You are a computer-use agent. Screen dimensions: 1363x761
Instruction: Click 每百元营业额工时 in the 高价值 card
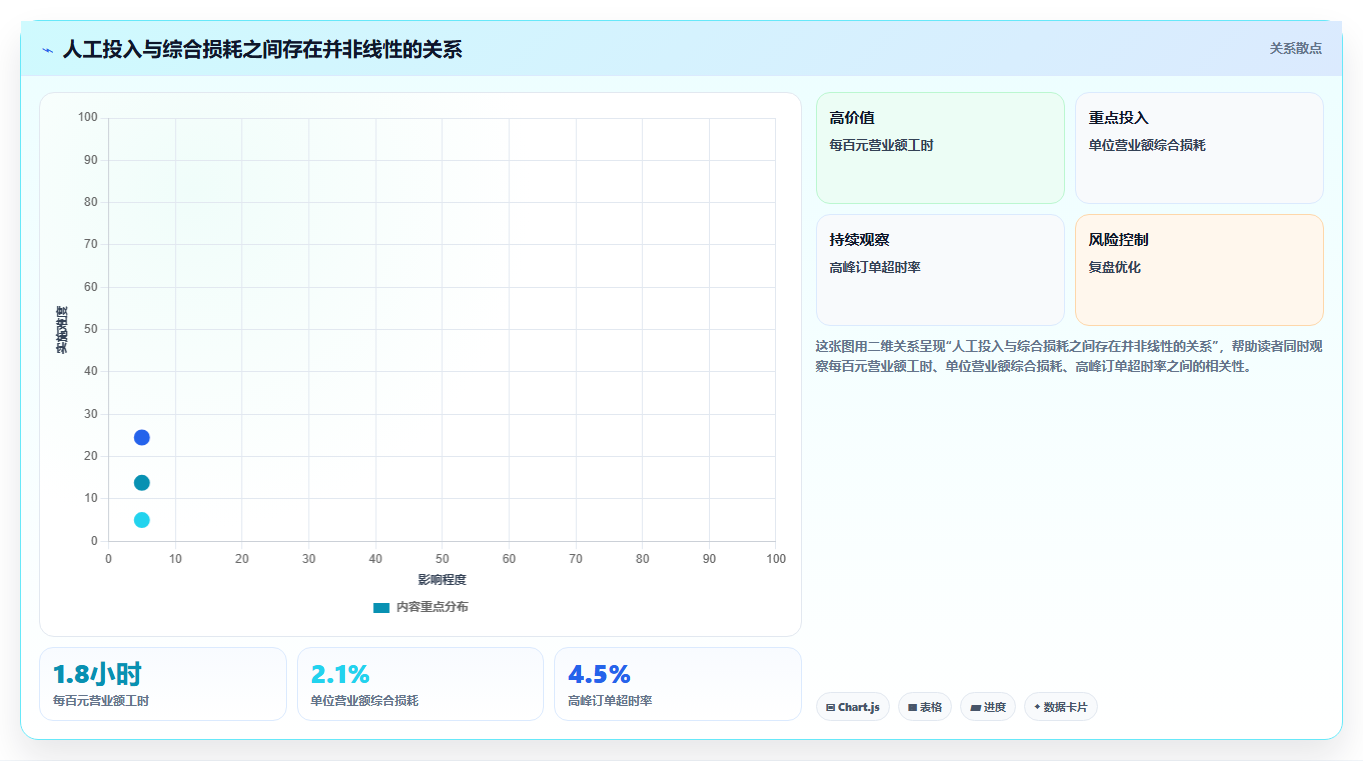coord(881,145)
